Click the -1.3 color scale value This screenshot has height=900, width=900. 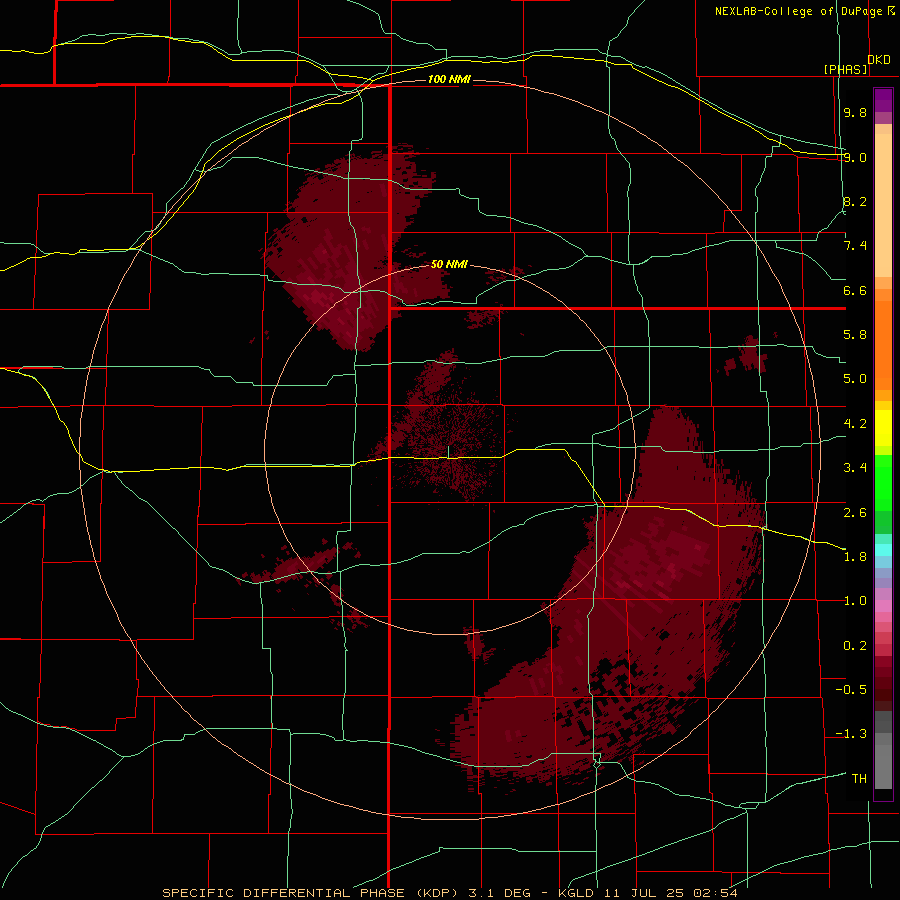pos(851,734)
